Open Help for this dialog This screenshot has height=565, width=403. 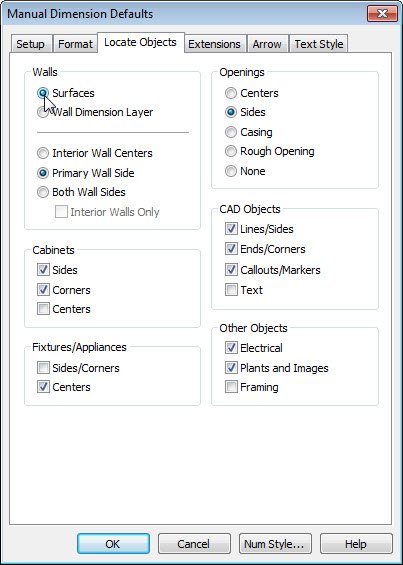[x=356, y=544]
